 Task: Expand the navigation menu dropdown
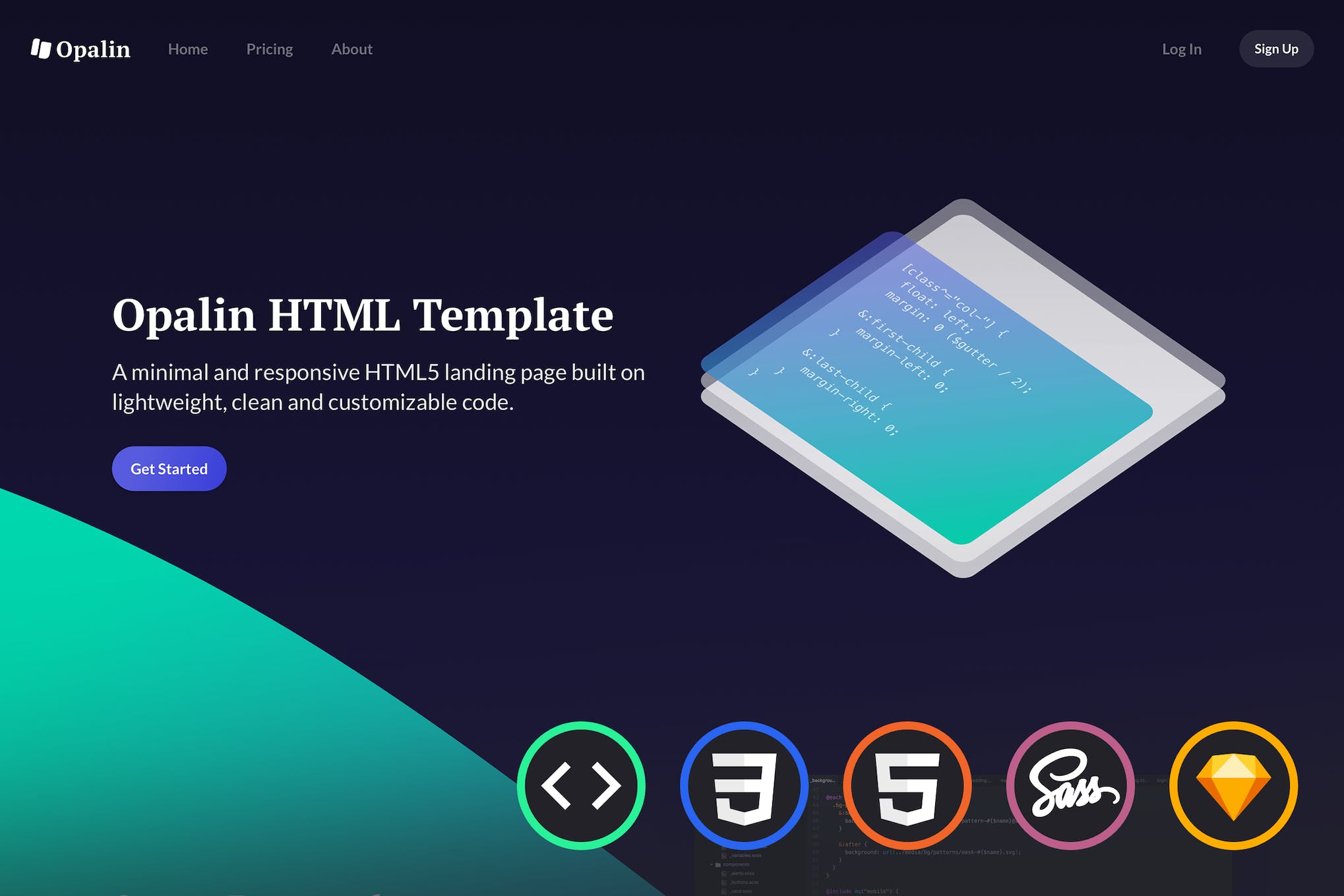pos(353,48)
